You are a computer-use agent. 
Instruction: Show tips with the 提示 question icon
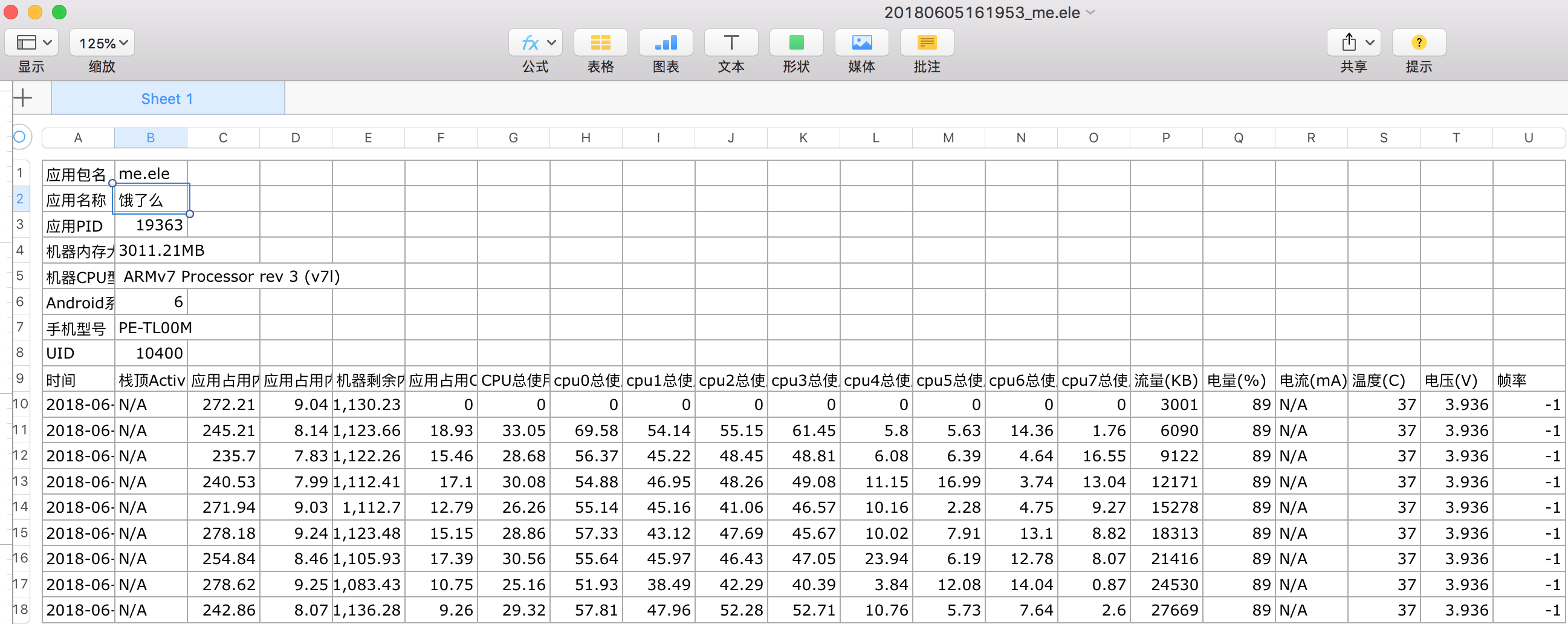pos(1418,42)
